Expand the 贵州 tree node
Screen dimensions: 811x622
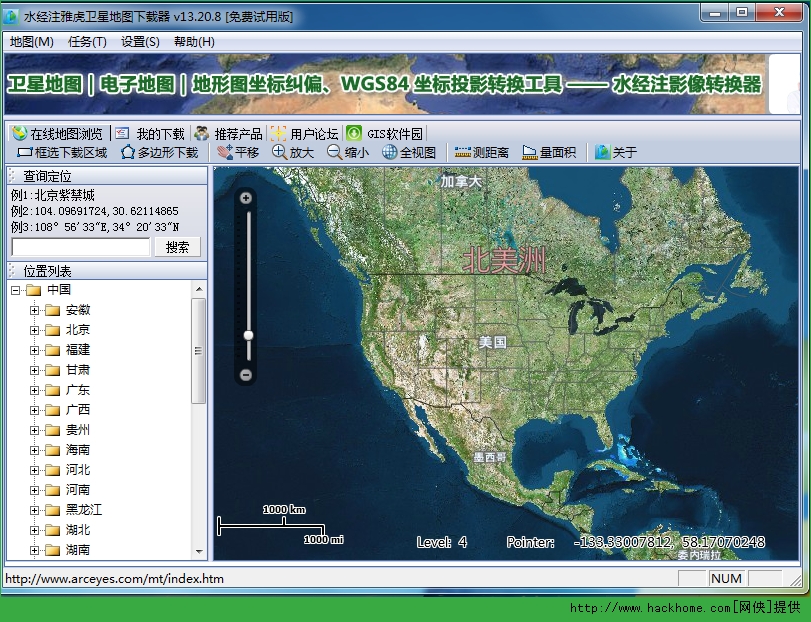[34, 430]
